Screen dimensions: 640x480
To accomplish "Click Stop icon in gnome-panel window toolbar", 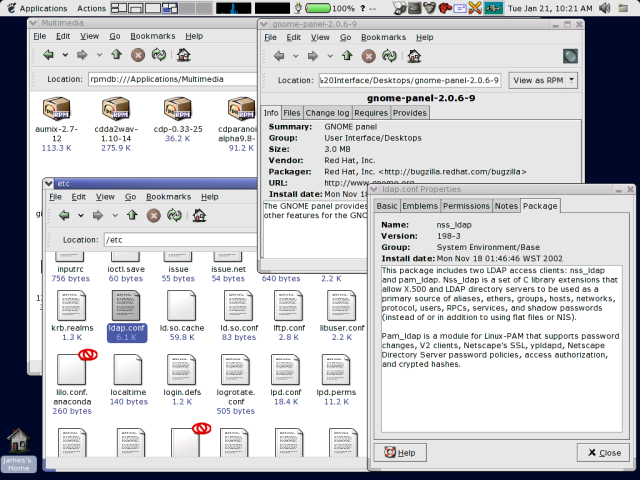I will [369, 56].
